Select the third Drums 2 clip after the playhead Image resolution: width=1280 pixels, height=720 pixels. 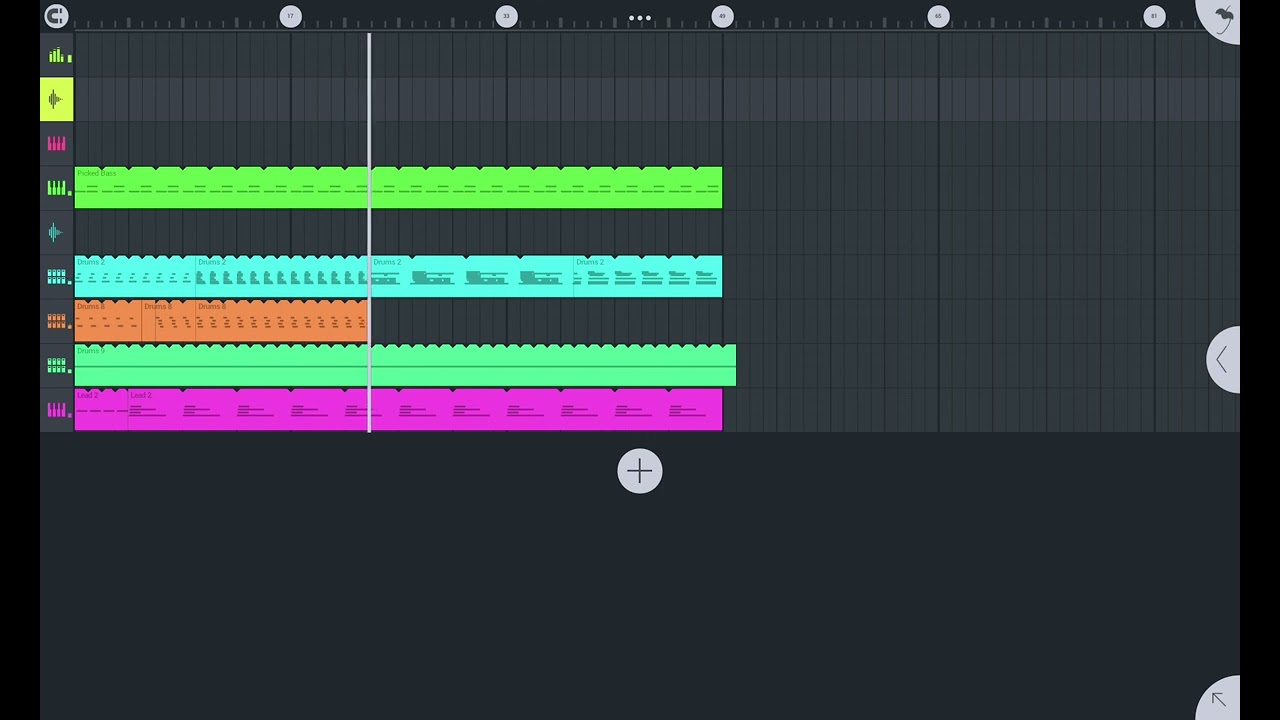click(x=471, y=276)
